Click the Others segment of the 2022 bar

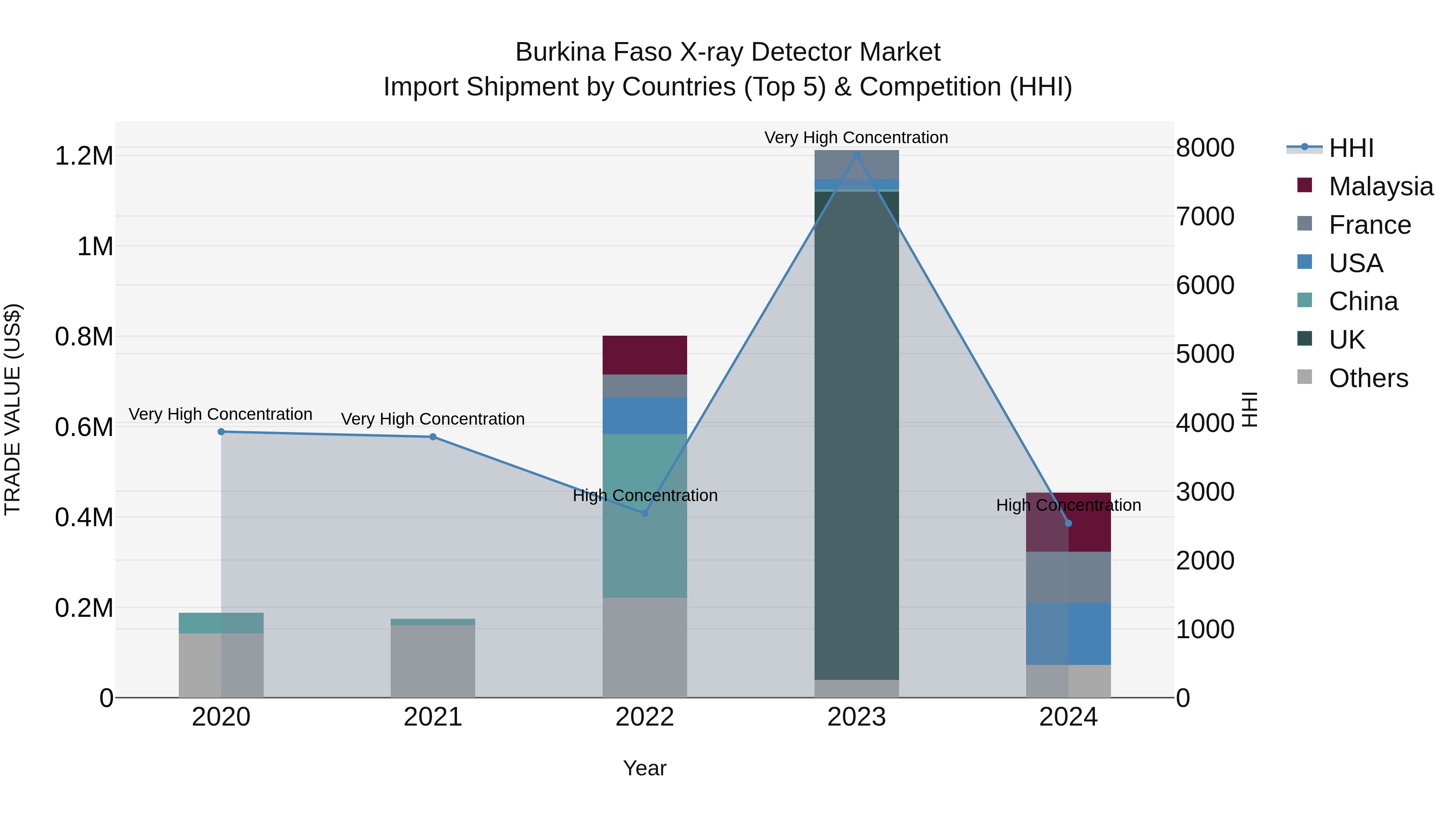(645, 648)
